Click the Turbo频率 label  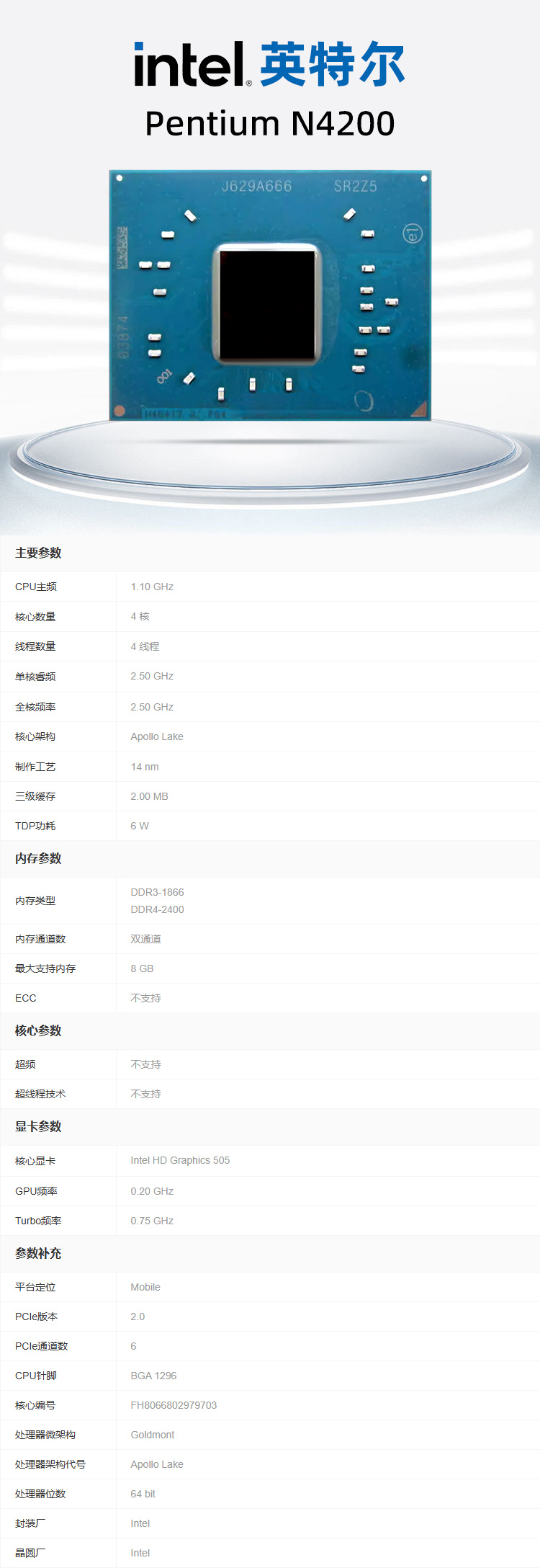[38, 1221]
